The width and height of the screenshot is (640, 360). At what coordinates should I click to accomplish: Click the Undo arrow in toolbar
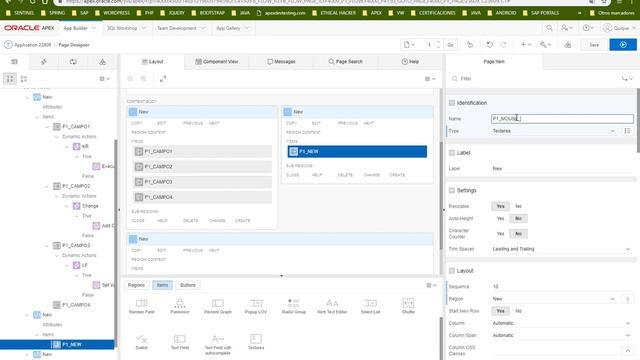point(489,44)
